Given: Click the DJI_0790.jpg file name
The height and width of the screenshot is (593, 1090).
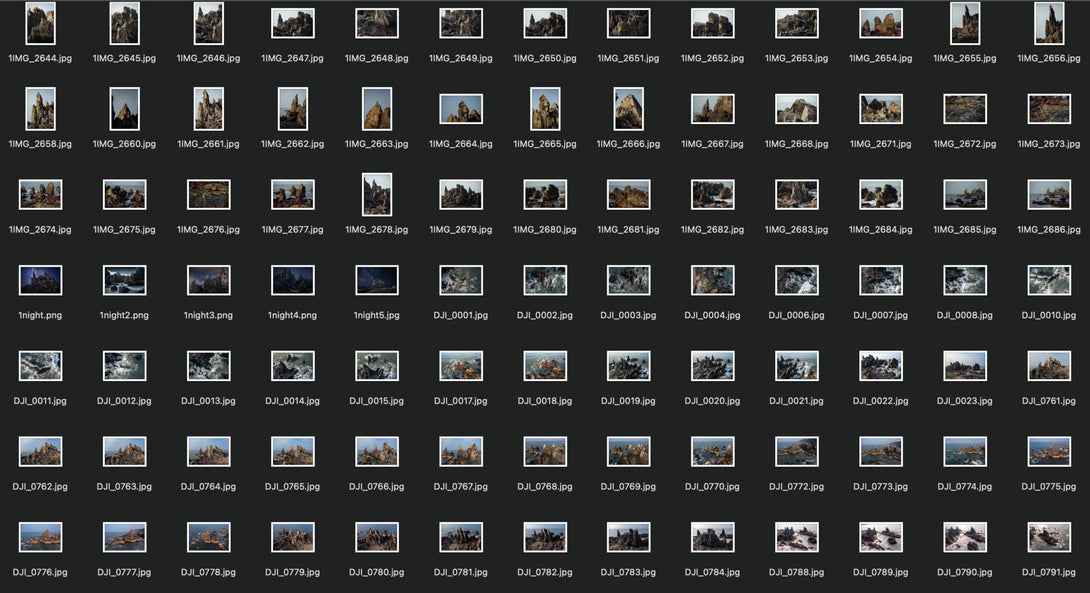Looking at the screenshot, I should (965, 572).
